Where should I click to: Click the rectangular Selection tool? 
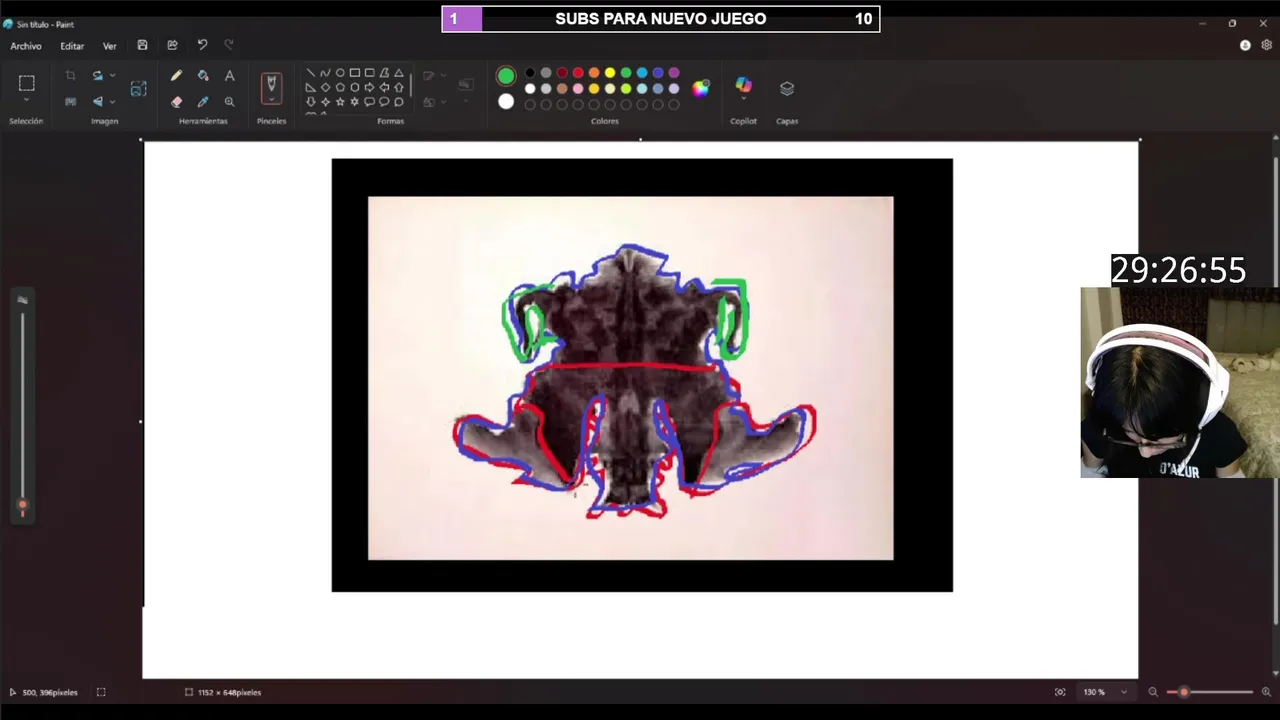[27, 83]
